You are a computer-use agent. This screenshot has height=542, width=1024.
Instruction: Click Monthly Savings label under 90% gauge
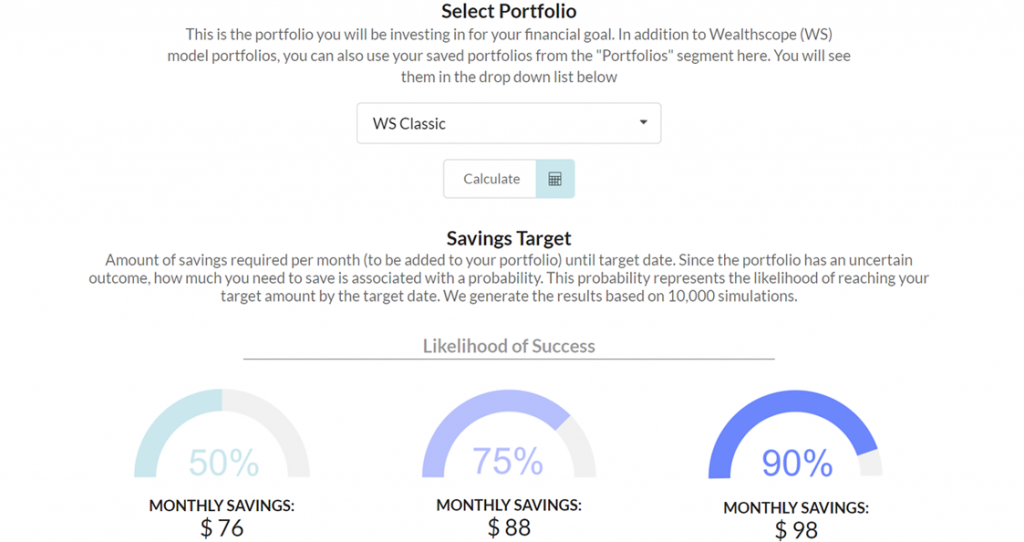click(x=795, y=507)
